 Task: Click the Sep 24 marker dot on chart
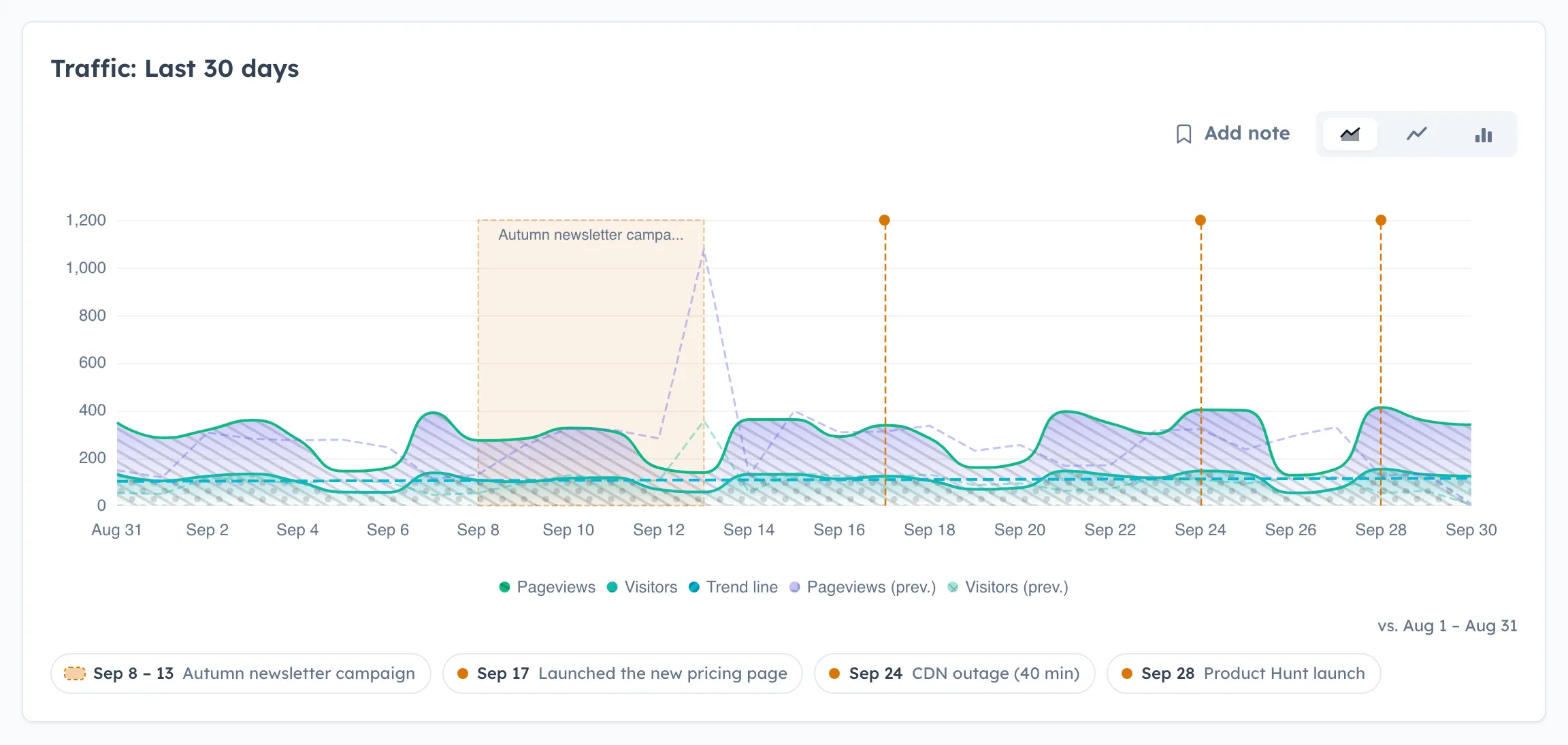1200,220
